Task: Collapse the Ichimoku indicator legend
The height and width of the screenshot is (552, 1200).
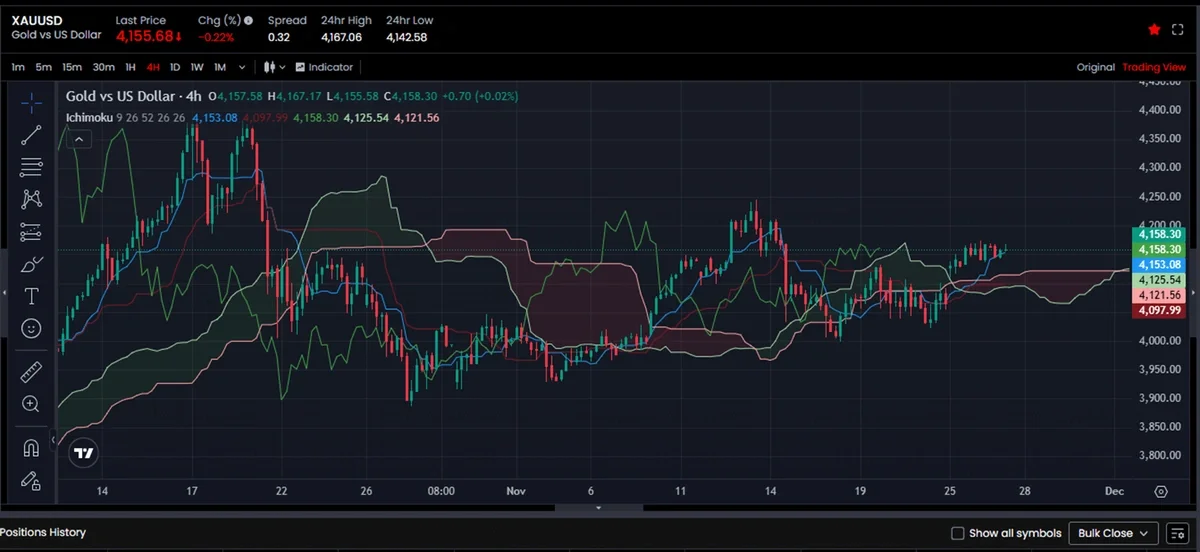Action: (x=77, y=140)
